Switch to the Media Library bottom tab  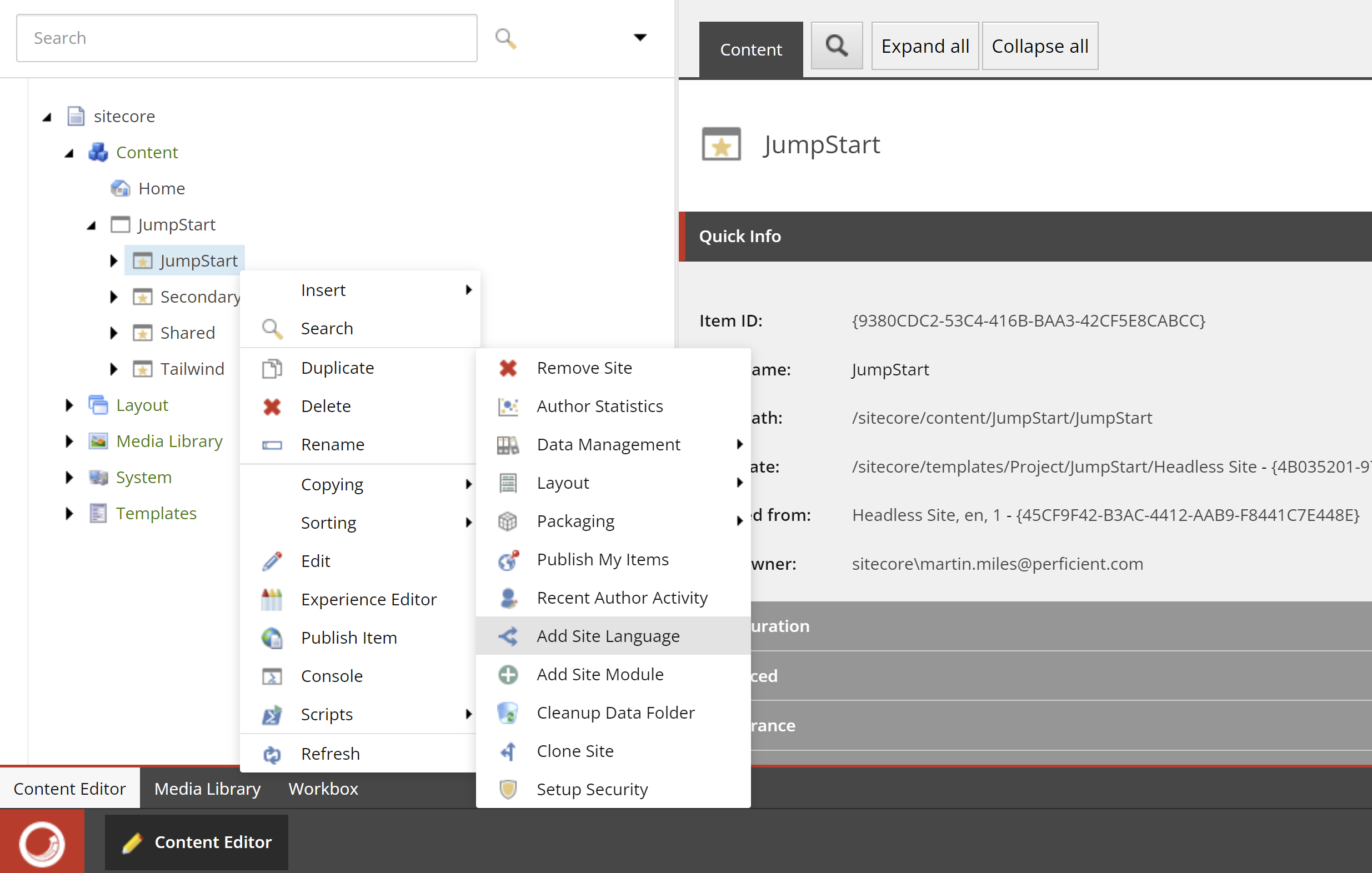point(207,789)
